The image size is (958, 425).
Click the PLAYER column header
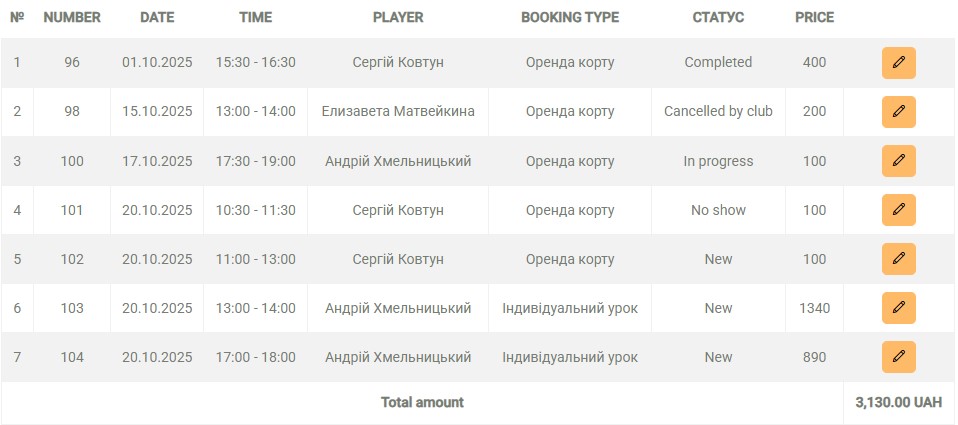(x=398, y=17)
